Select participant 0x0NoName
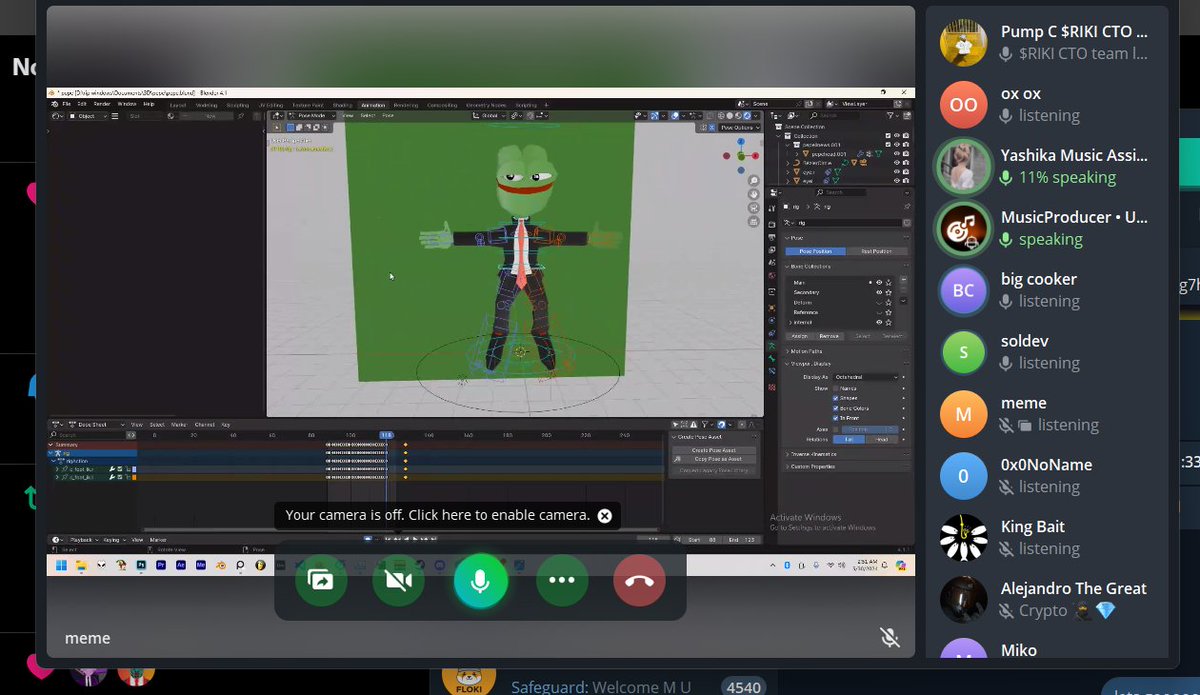Viewport: 1200px width, 695px height. [1046, 476]
